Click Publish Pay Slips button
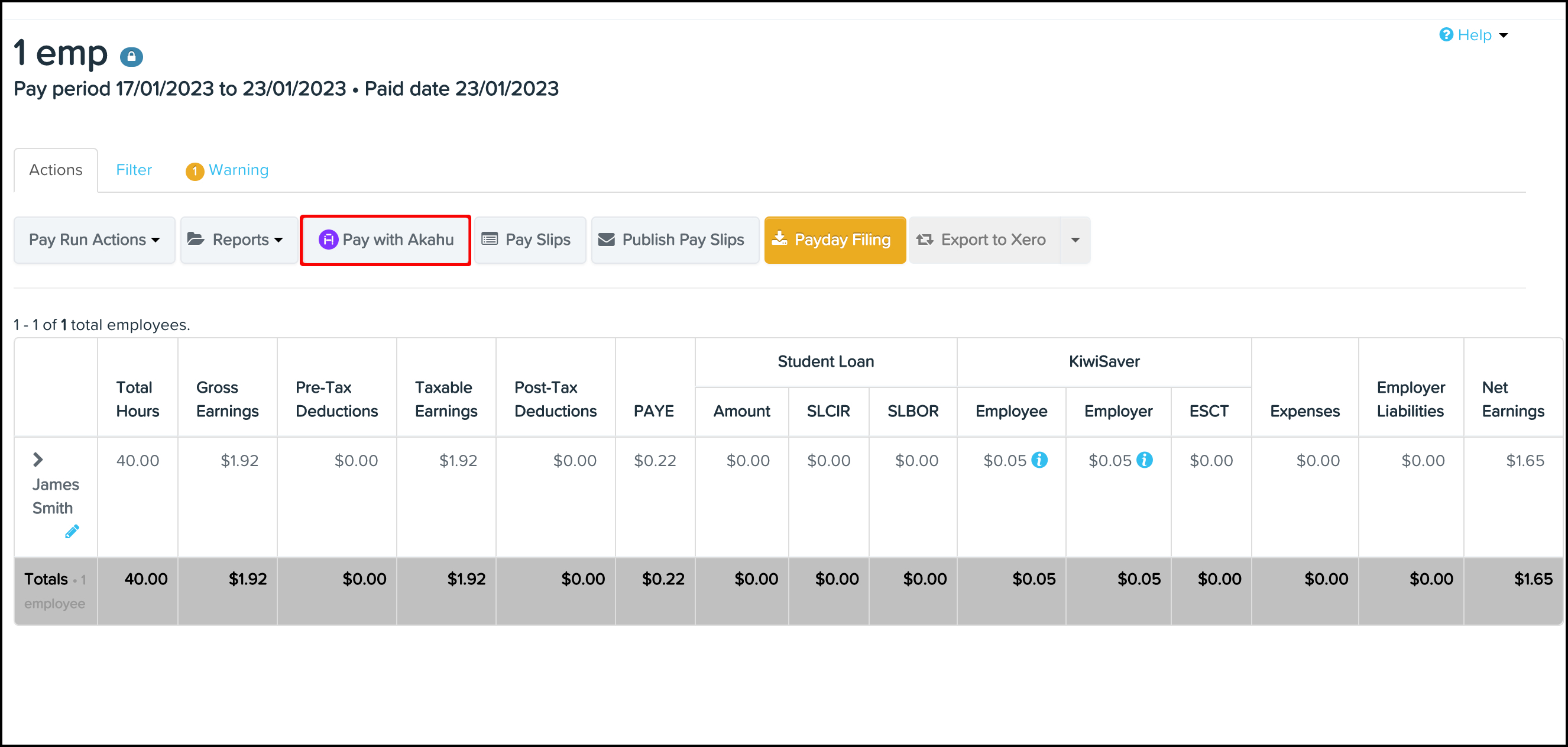Image resolution: width=1568 pixels, height=747 pixels. (x=675, y=240)
